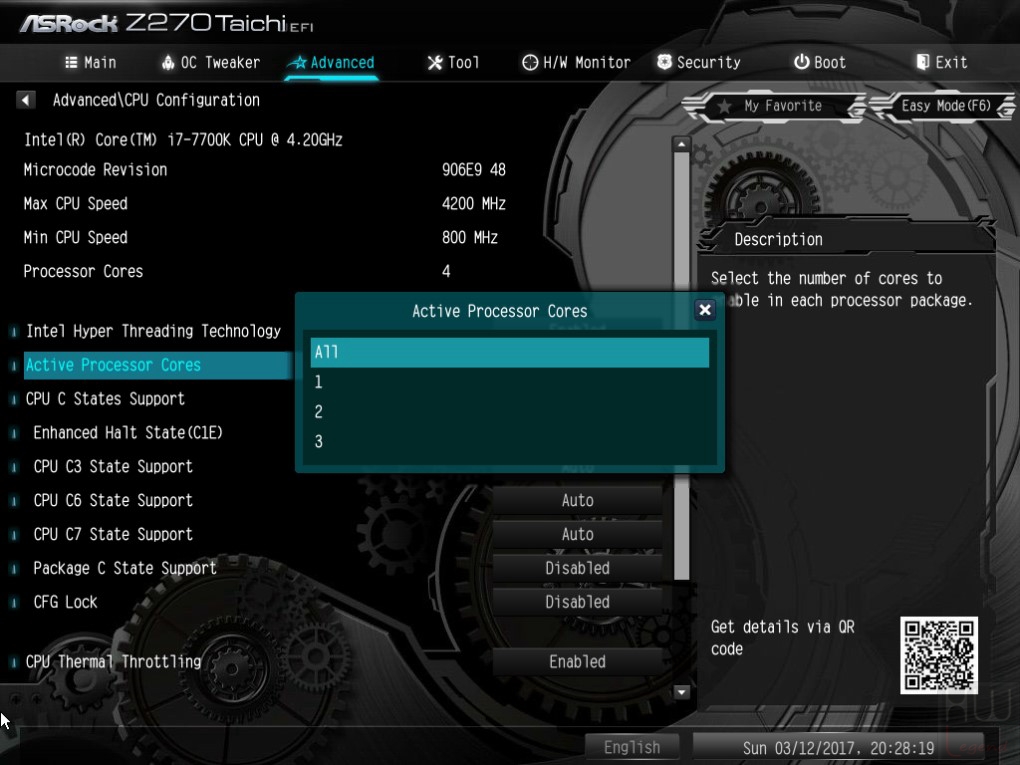
Task: Open the Main tab
Action: [90, 62]
